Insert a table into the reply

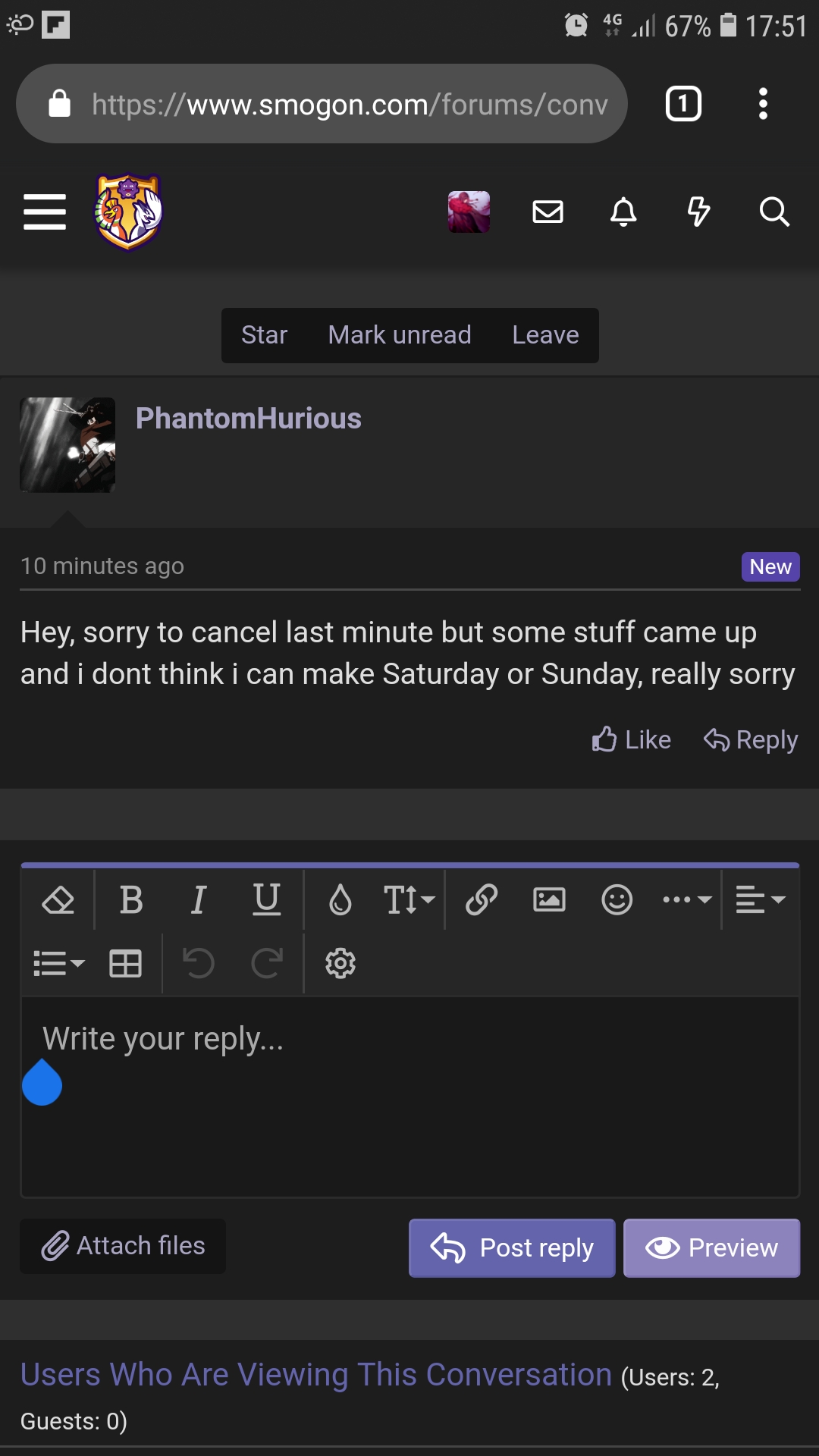124,963
